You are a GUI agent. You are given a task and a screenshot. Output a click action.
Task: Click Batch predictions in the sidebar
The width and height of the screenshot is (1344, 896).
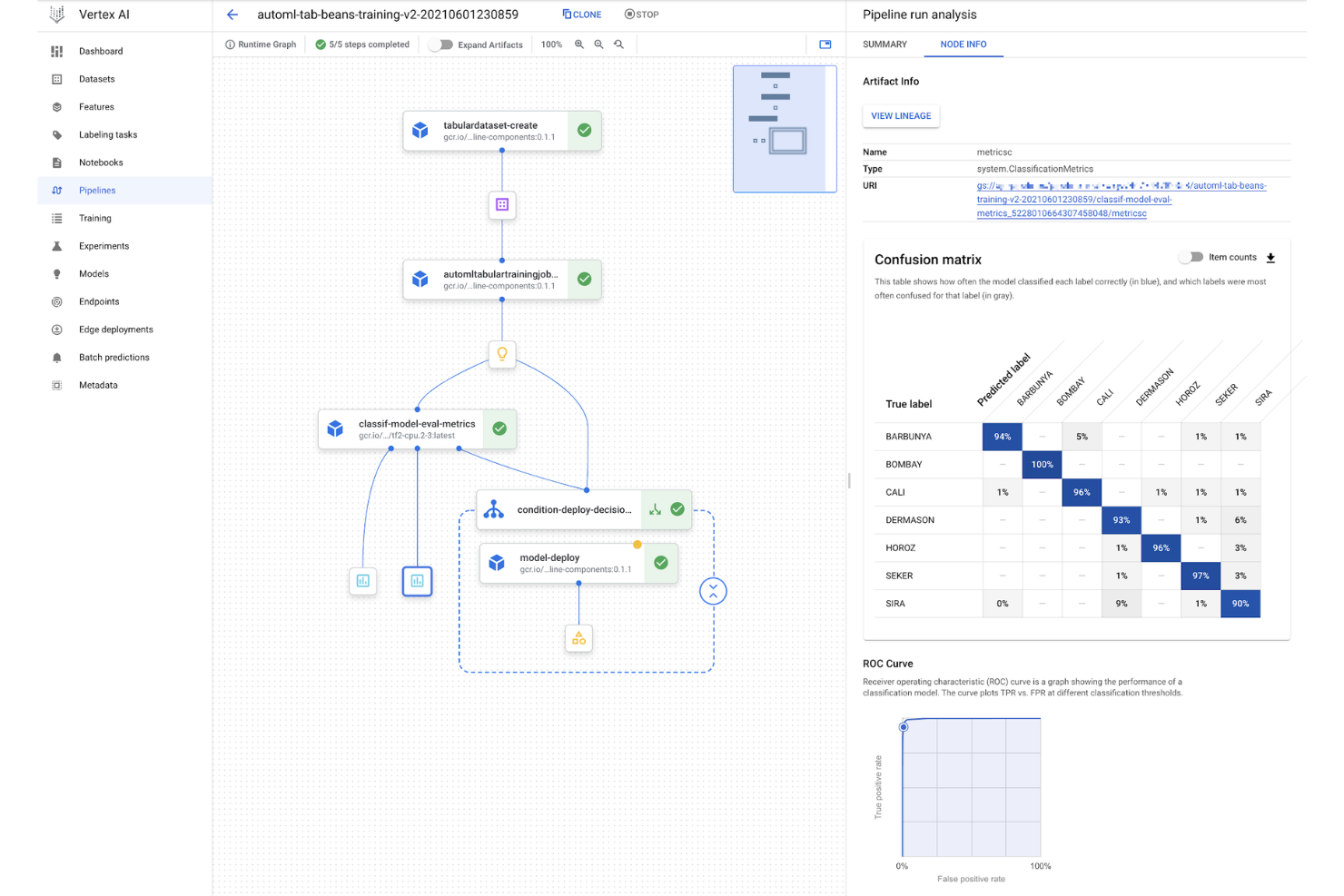coord(114,357)
